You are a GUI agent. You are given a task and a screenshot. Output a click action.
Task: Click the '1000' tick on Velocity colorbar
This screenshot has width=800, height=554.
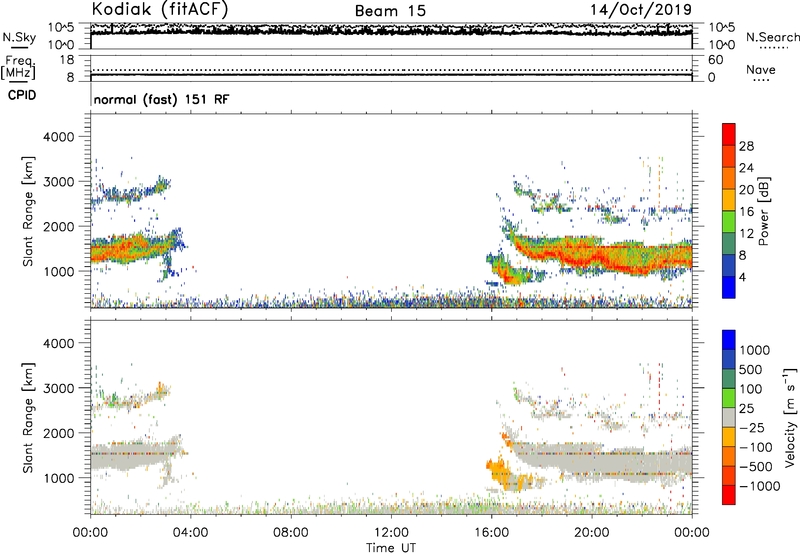[x=755, y=350]
